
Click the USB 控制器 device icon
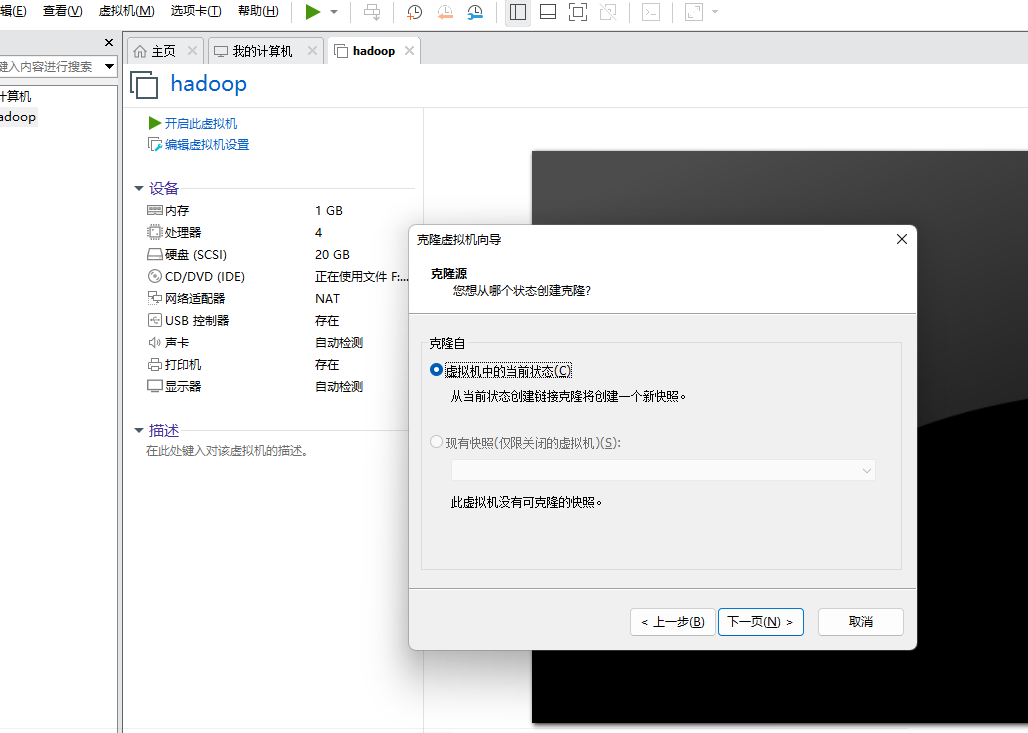coord(155,320)
